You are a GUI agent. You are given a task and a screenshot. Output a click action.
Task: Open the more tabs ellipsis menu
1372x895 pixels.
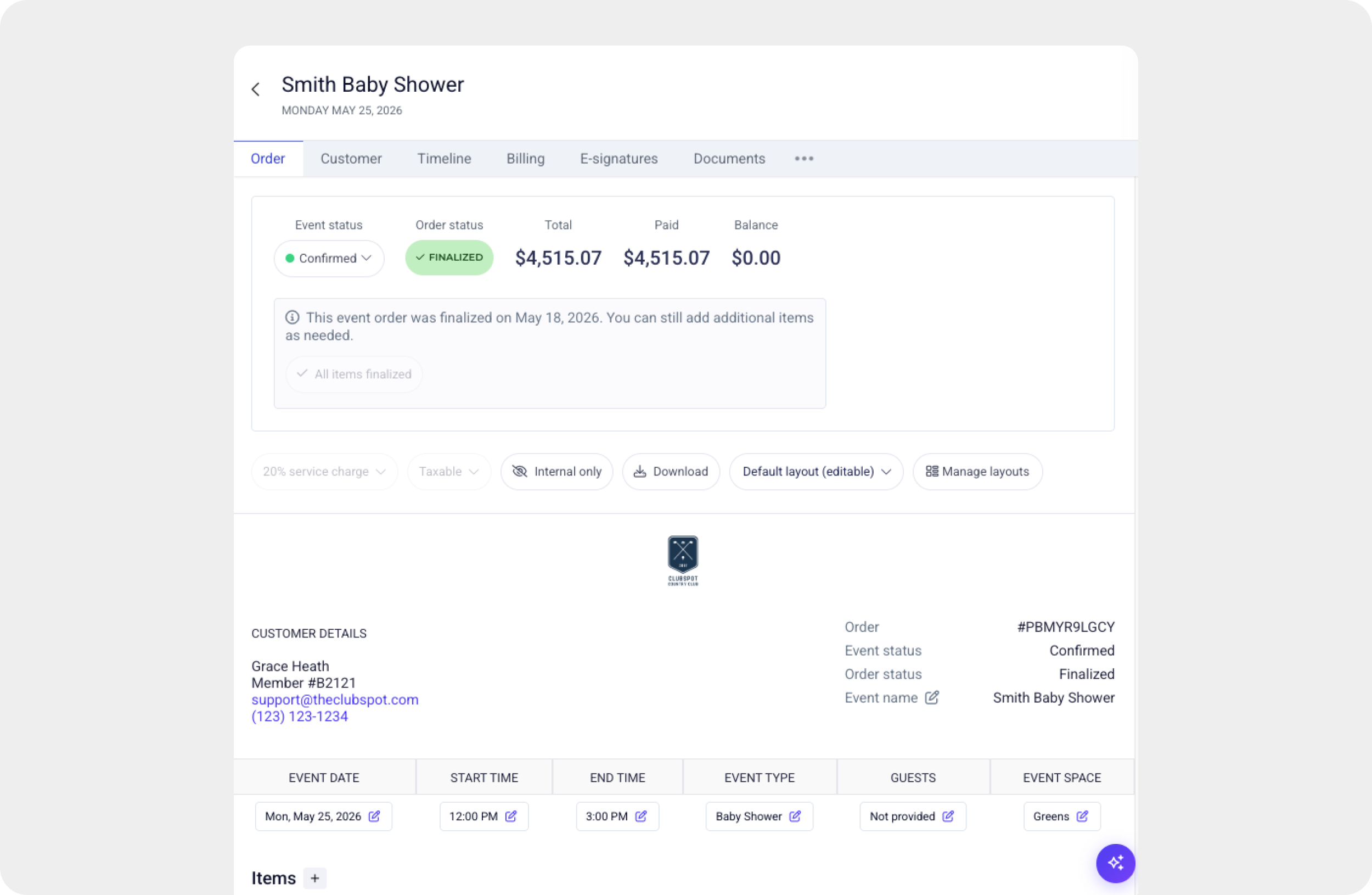(x=803, y=159)
